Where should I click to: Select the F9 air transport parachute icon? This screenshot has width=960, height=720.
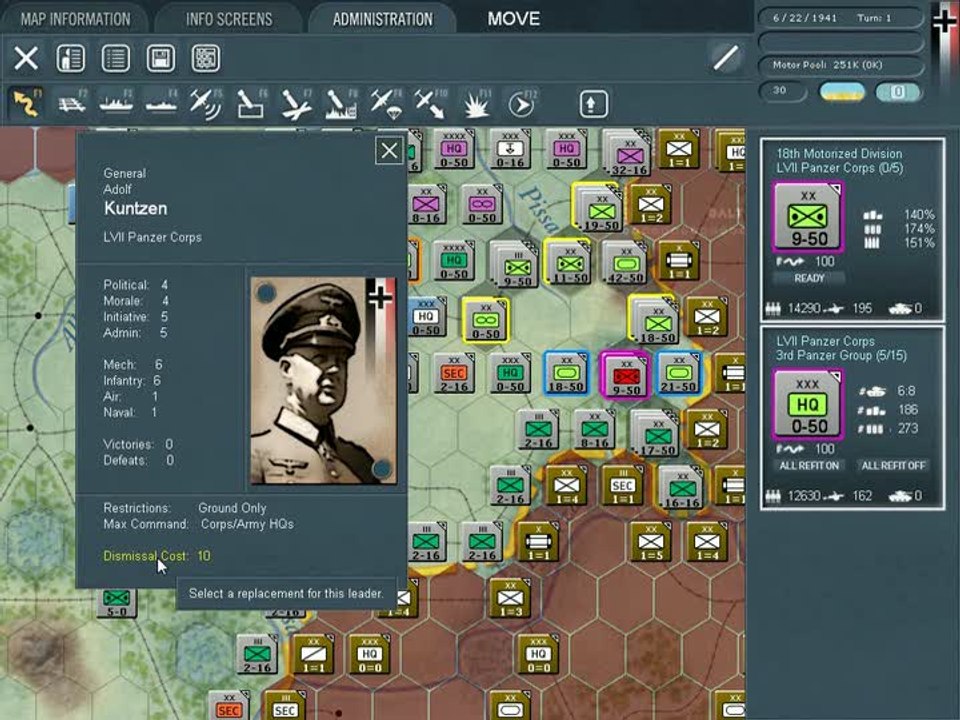click(386, 103)
